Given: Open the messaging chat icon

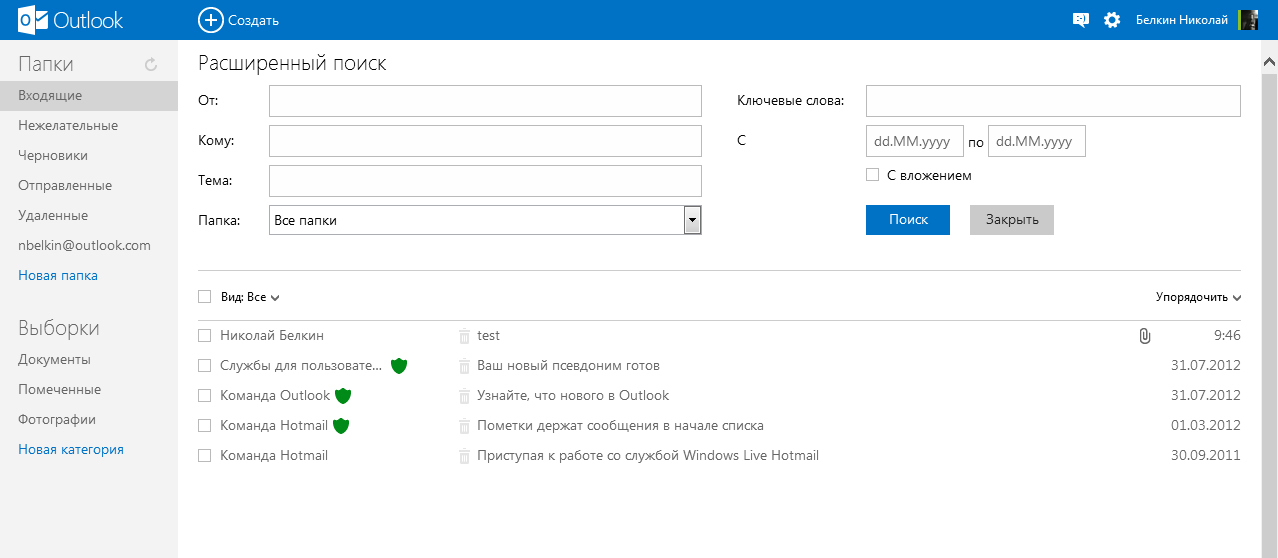Looking at the screenshot, I should click(x=1080, y=20).
